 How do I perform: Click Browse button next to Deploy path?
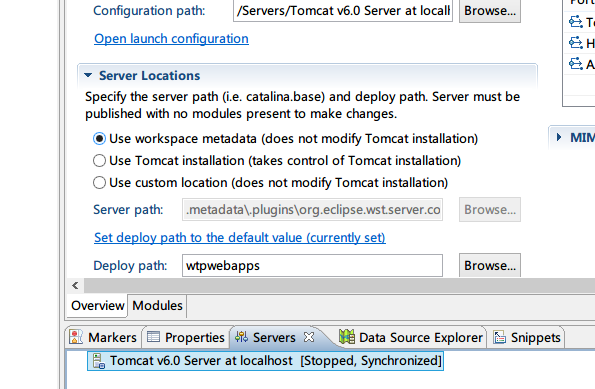(x=490, y=266)
